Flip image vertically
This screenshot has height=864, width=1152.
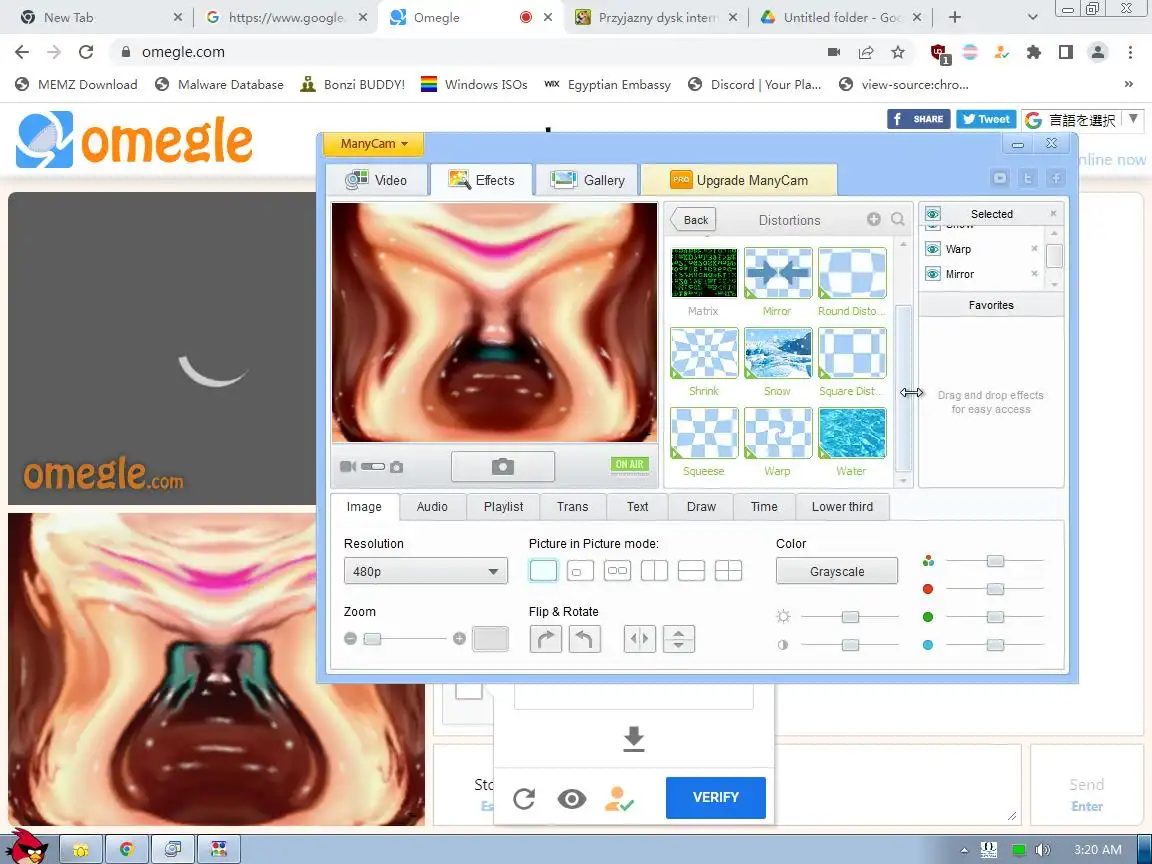tap(678, 639)
